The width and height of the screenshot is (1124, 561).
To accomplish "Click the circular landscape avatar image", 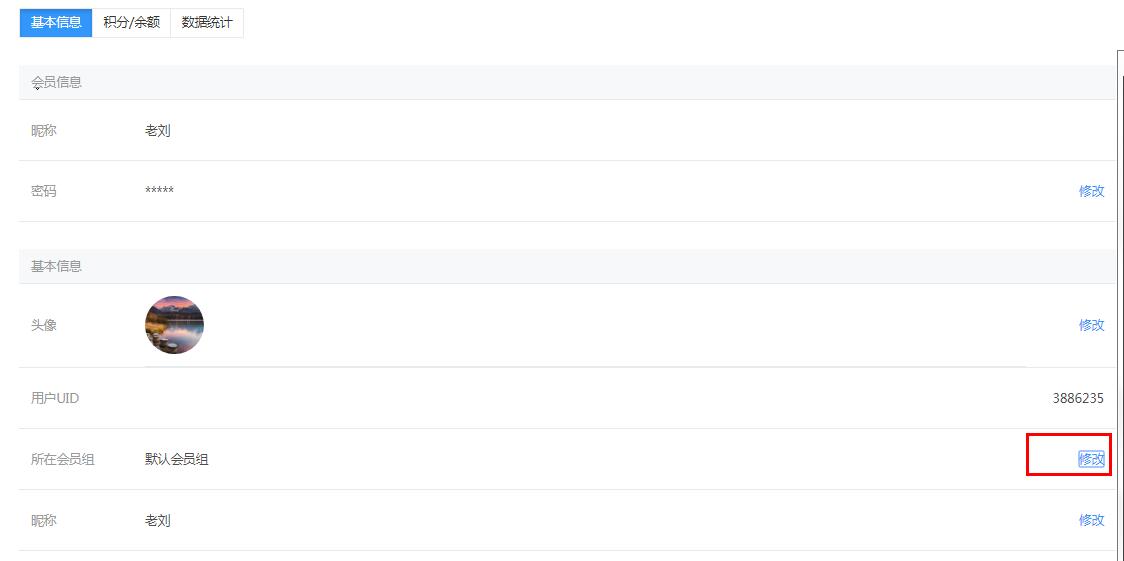I will pyautogui.click(x=174, y=325).
